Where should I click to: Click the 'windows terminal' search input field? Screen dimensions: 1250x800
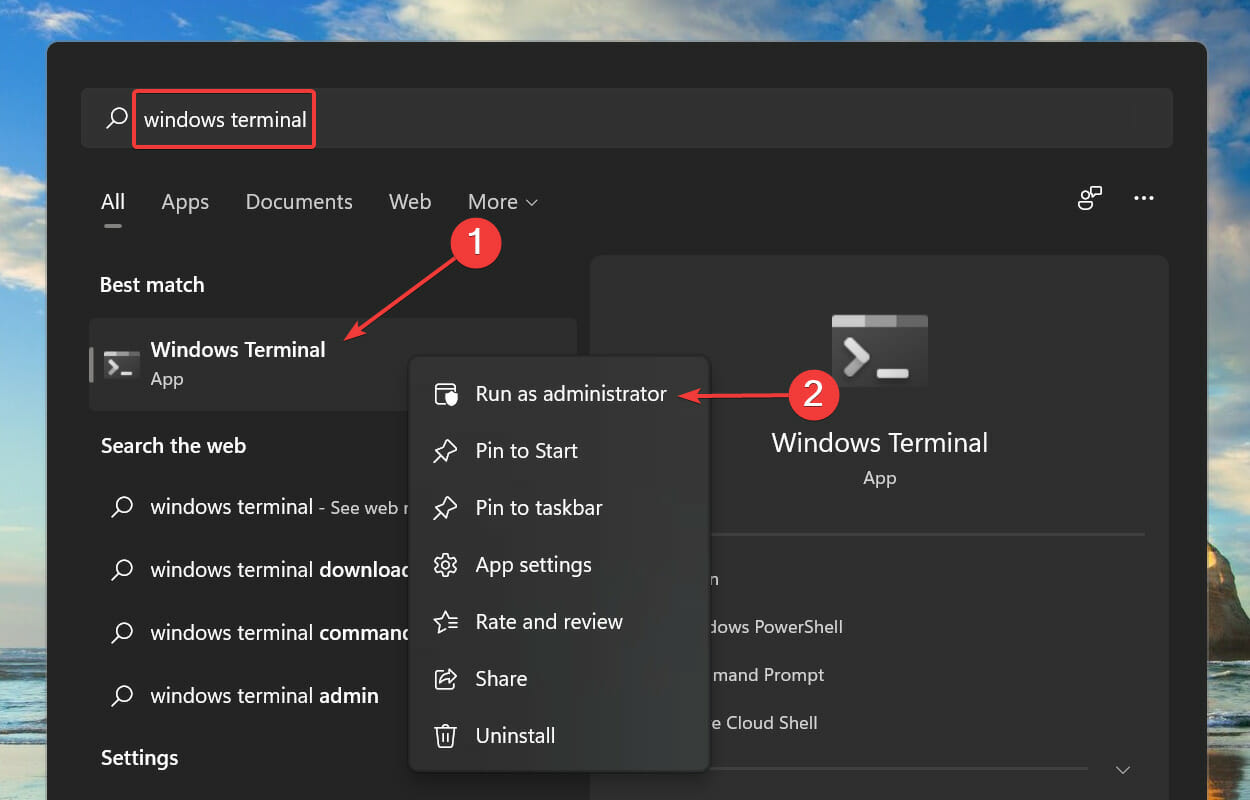coord(626,119)
